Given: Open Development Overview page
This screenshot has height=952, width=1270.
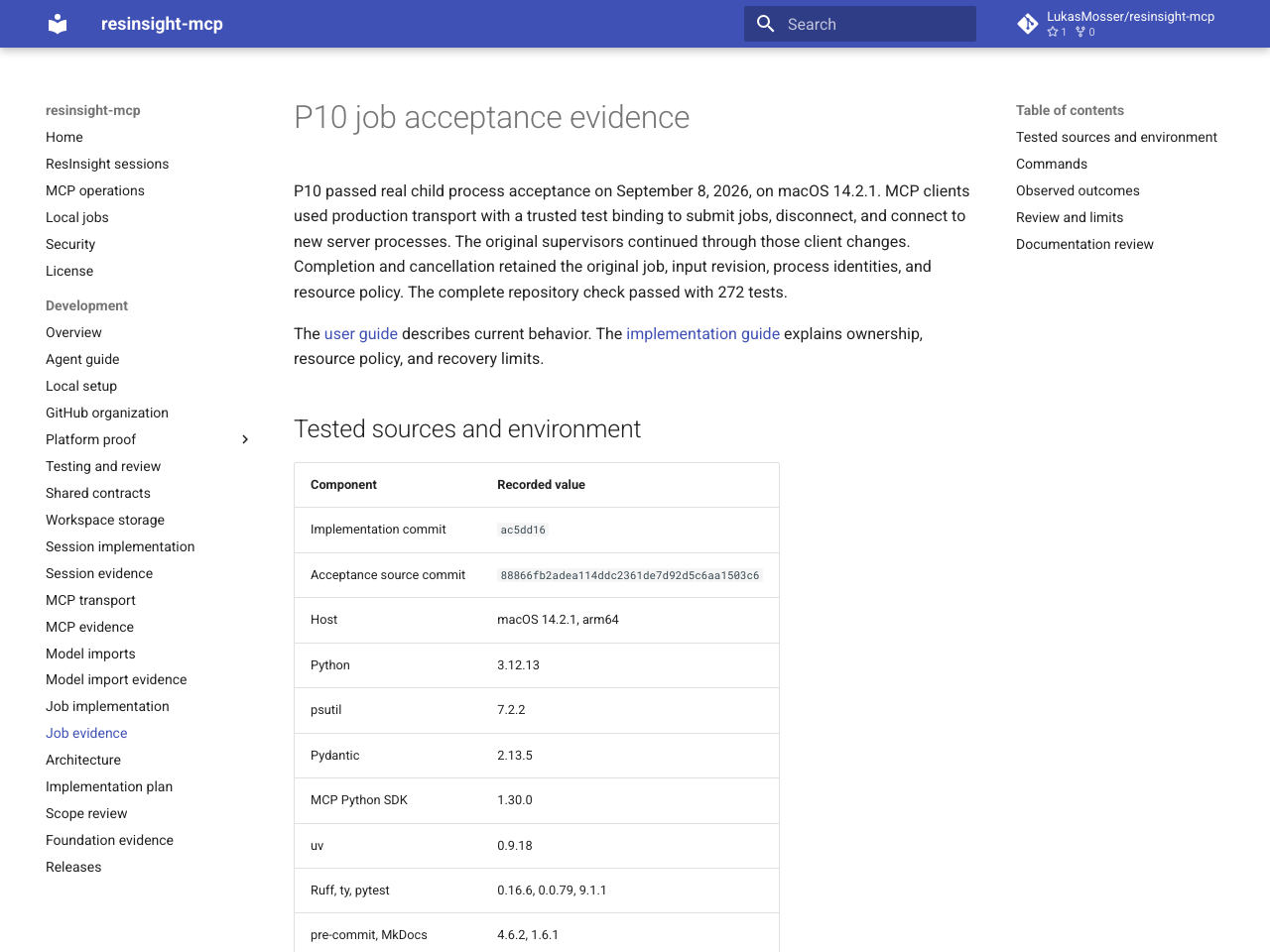Looking at the screenshot, I should click(73, 332).
